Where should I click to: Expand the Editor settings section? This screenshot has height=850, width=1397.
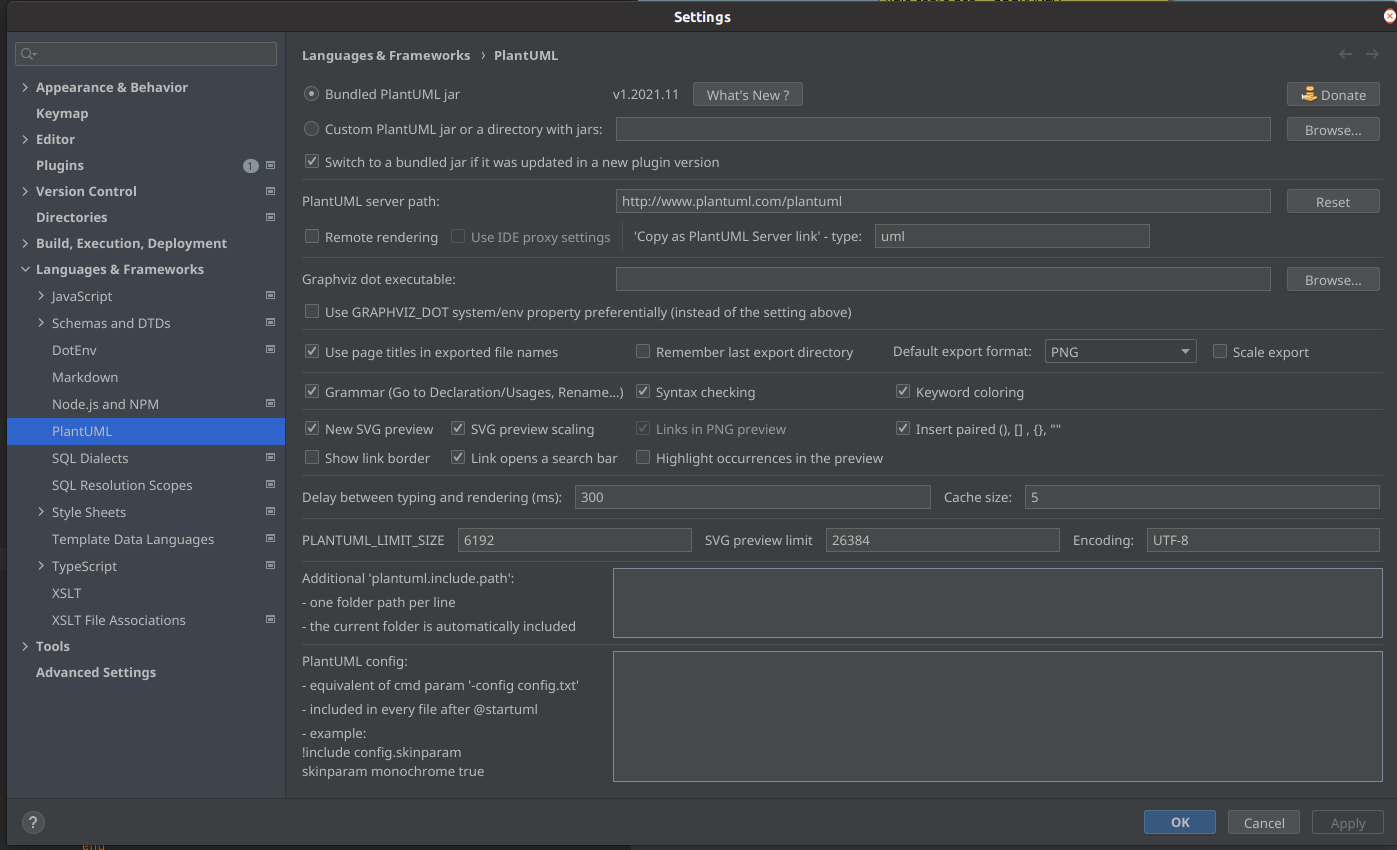tap(25, 139)
